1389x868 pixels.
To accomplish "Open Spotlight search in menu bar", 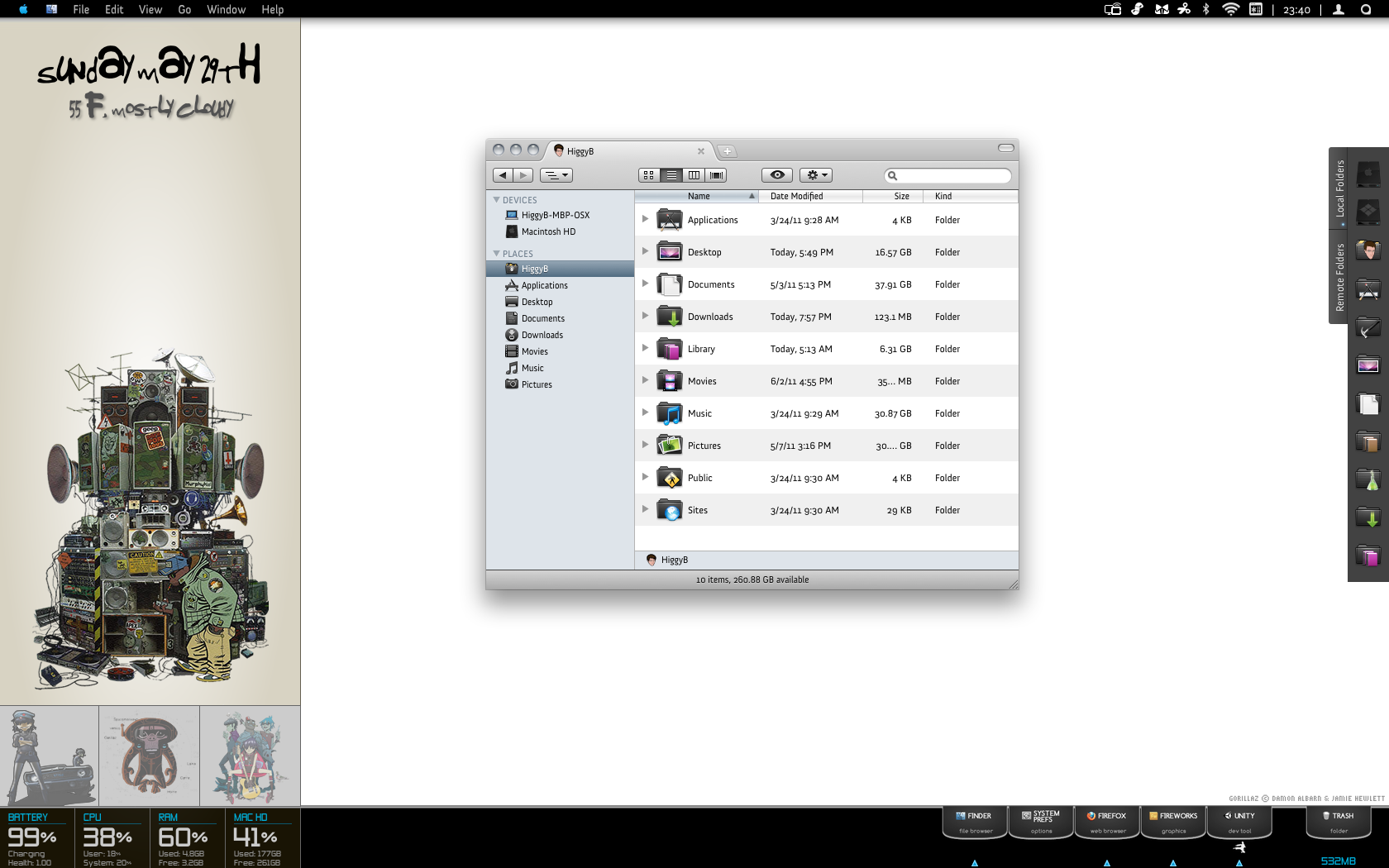I will pos(1366,9).
